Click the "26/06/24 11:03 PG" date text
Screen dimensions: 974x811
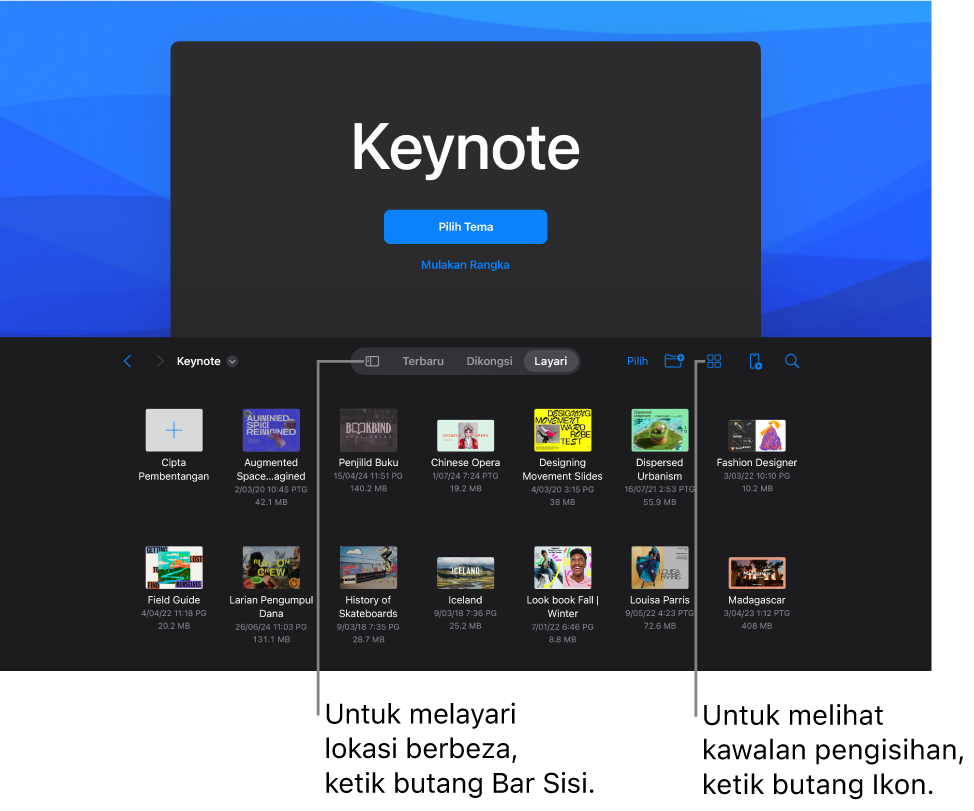(x=271, y=627)
